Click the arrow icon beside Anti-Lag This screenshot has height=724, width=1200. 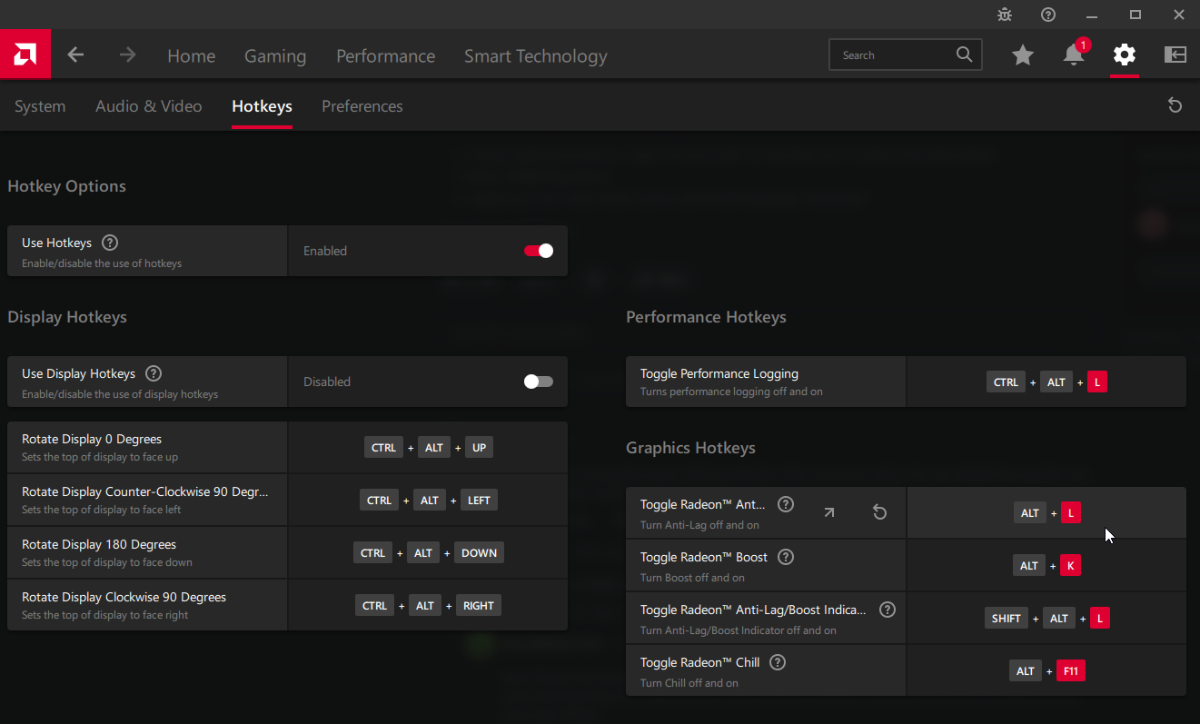[x=829, y=513]
